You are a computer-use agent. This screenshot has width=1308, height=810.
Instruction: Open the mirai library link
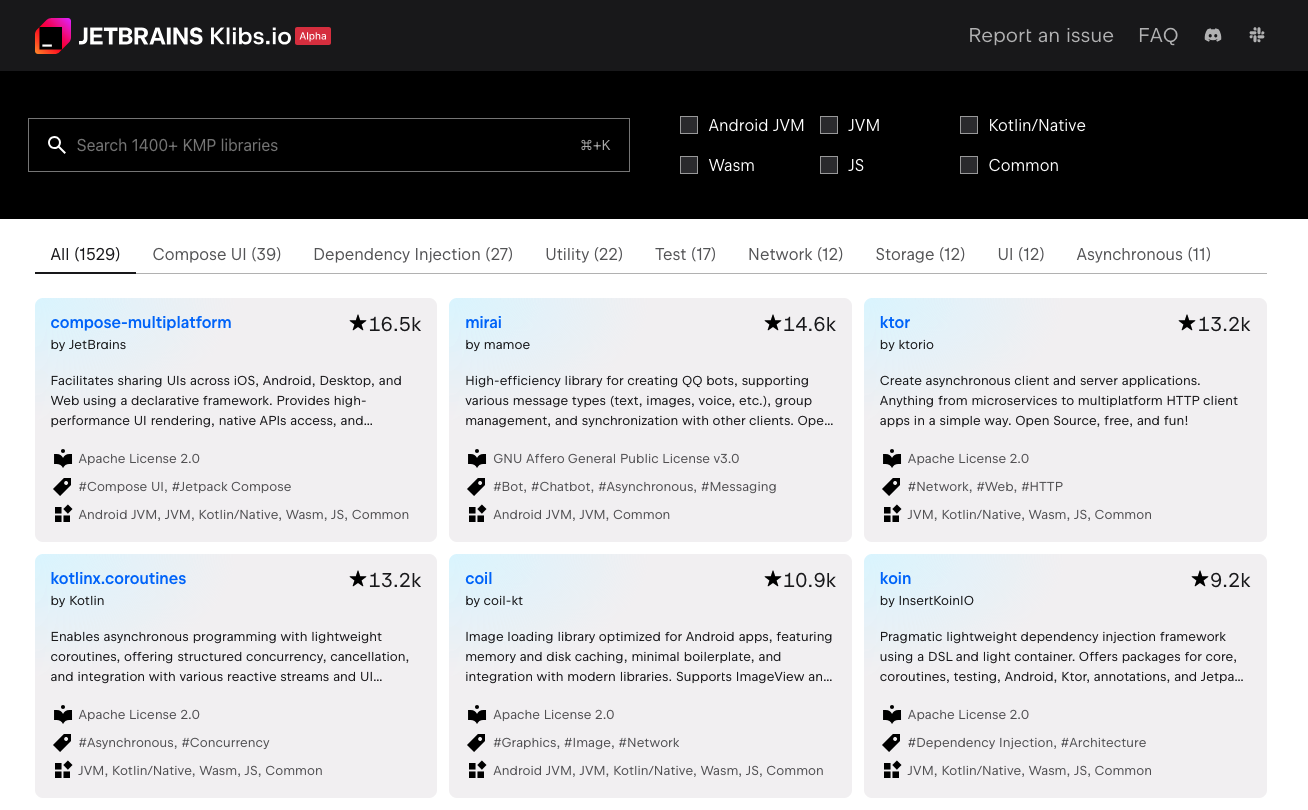(483, 322)
